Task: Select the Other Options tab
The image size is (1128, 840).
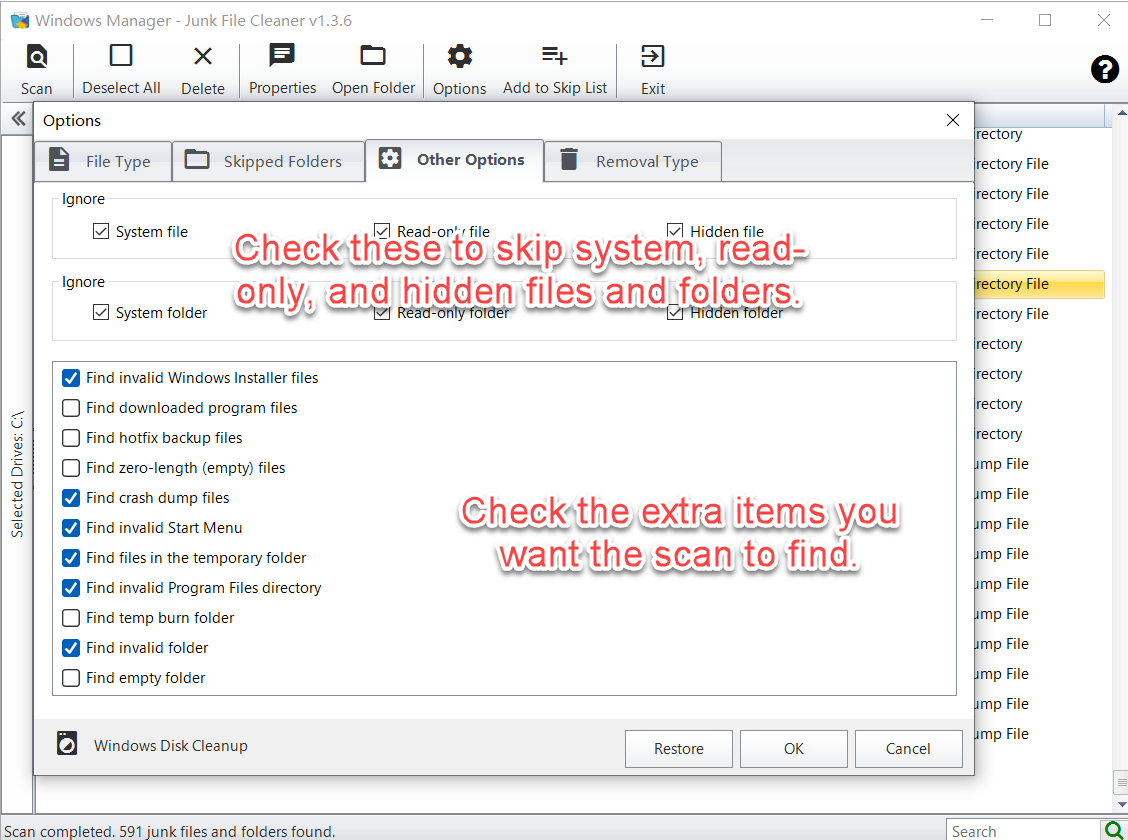Action: 455,160
